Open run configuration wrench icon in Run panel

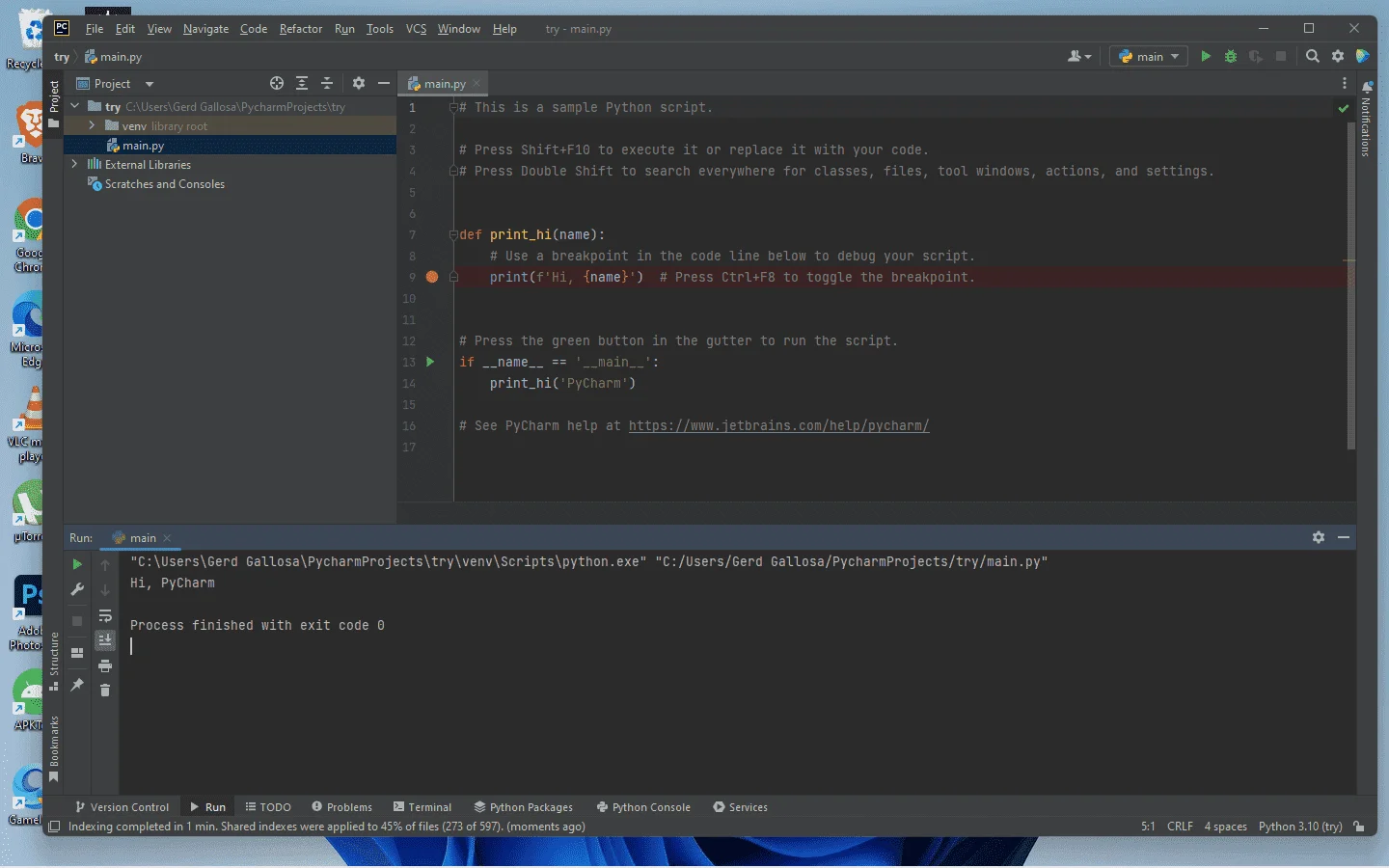tap(78, 589)
